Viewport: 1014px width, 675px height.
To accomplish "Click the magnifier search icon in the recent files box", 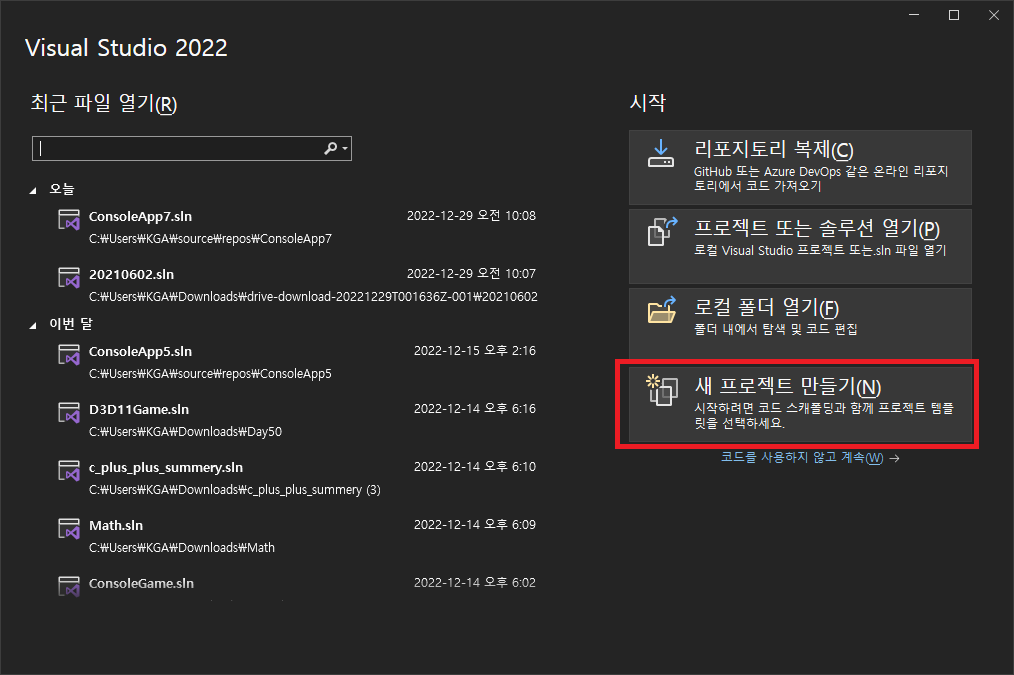I will click(330, 149).
